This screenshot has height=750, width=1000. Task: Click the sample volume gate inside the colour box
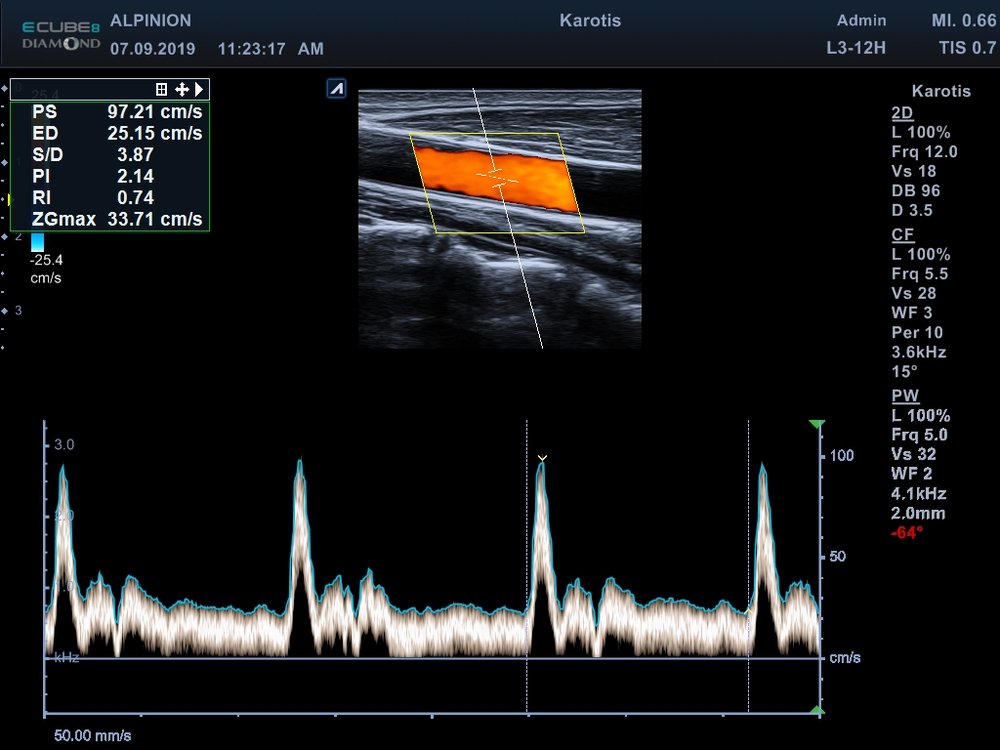click(497, 177)
